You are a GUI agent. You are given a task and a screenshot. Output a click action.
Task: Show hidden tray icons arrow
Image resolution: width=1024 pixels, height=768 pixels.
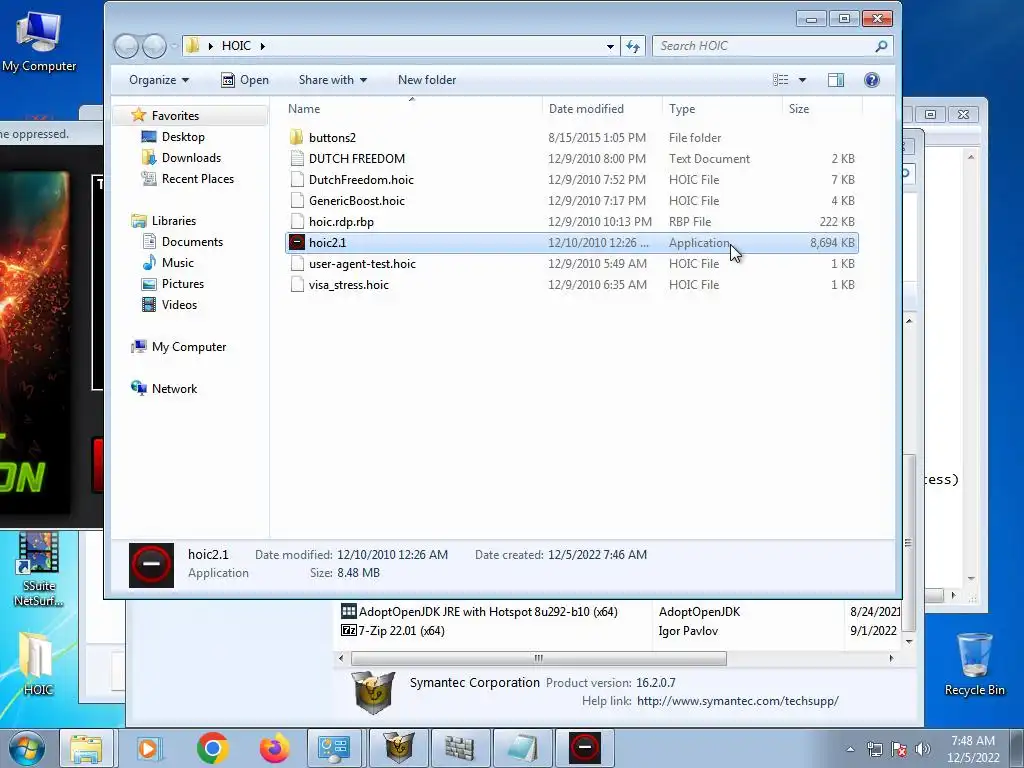tap(850, 749)
